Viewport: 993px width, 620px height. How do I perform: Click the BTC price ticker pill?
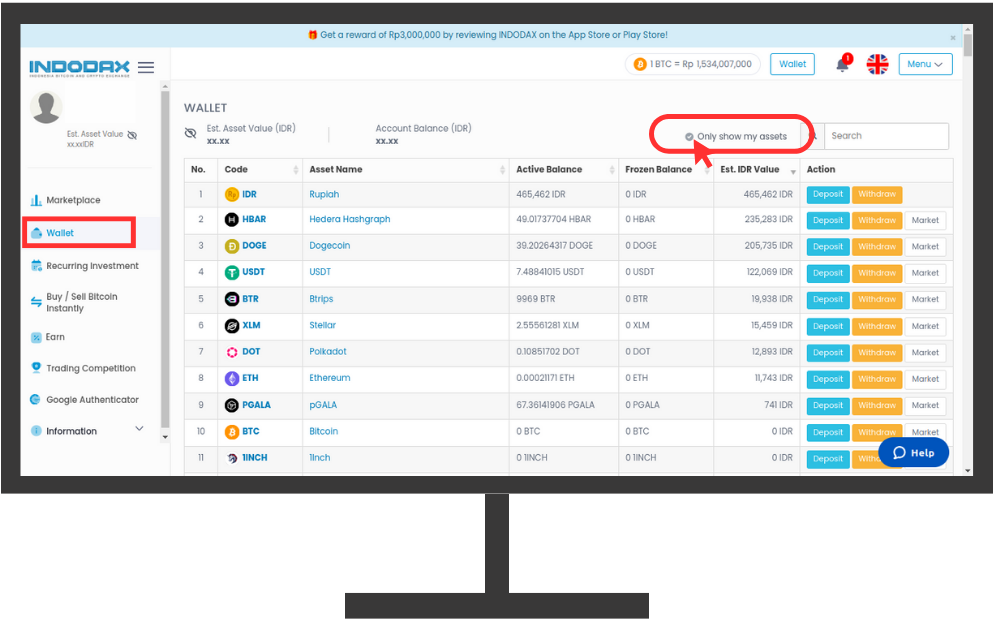pos(693,64)
